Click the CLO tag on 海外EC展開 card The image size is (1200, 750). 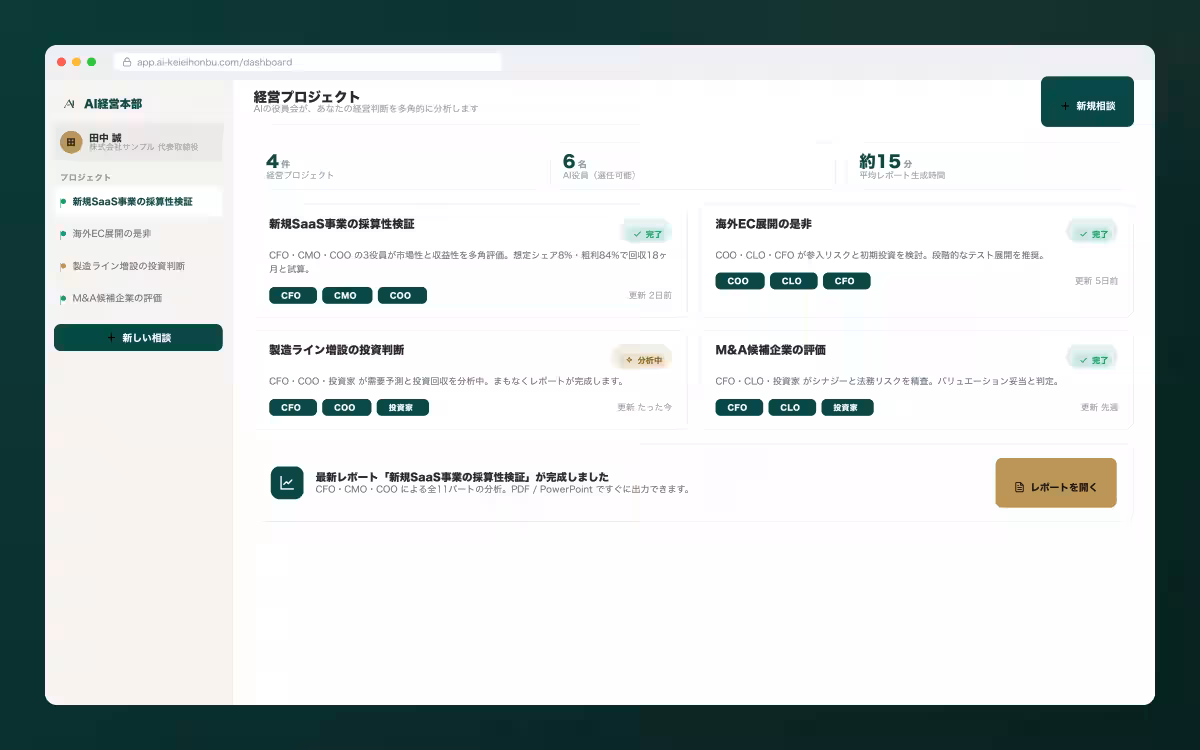[792, 281]
